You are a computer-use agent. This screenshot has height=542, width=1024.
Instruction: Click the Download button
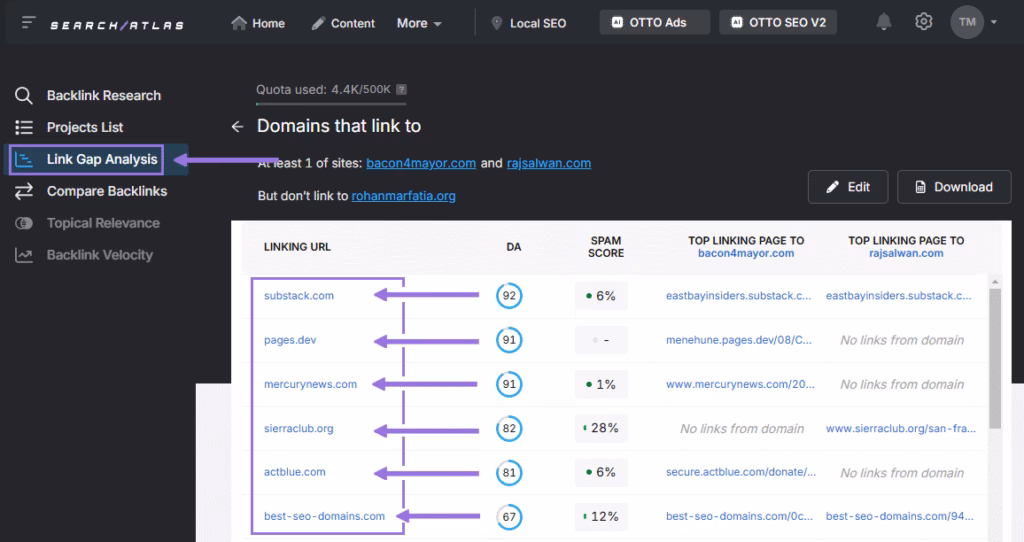tap(954, 187)
